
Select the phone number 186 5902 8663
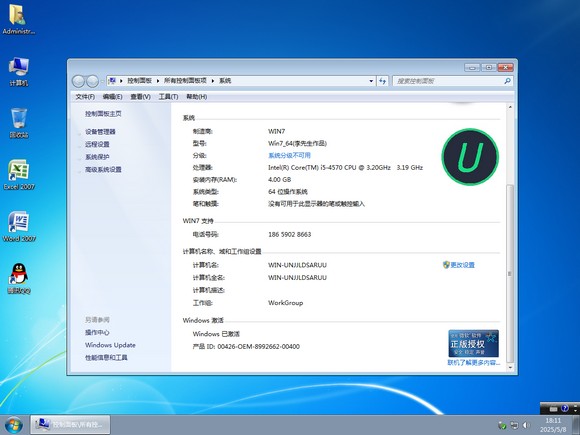point(289,234)
